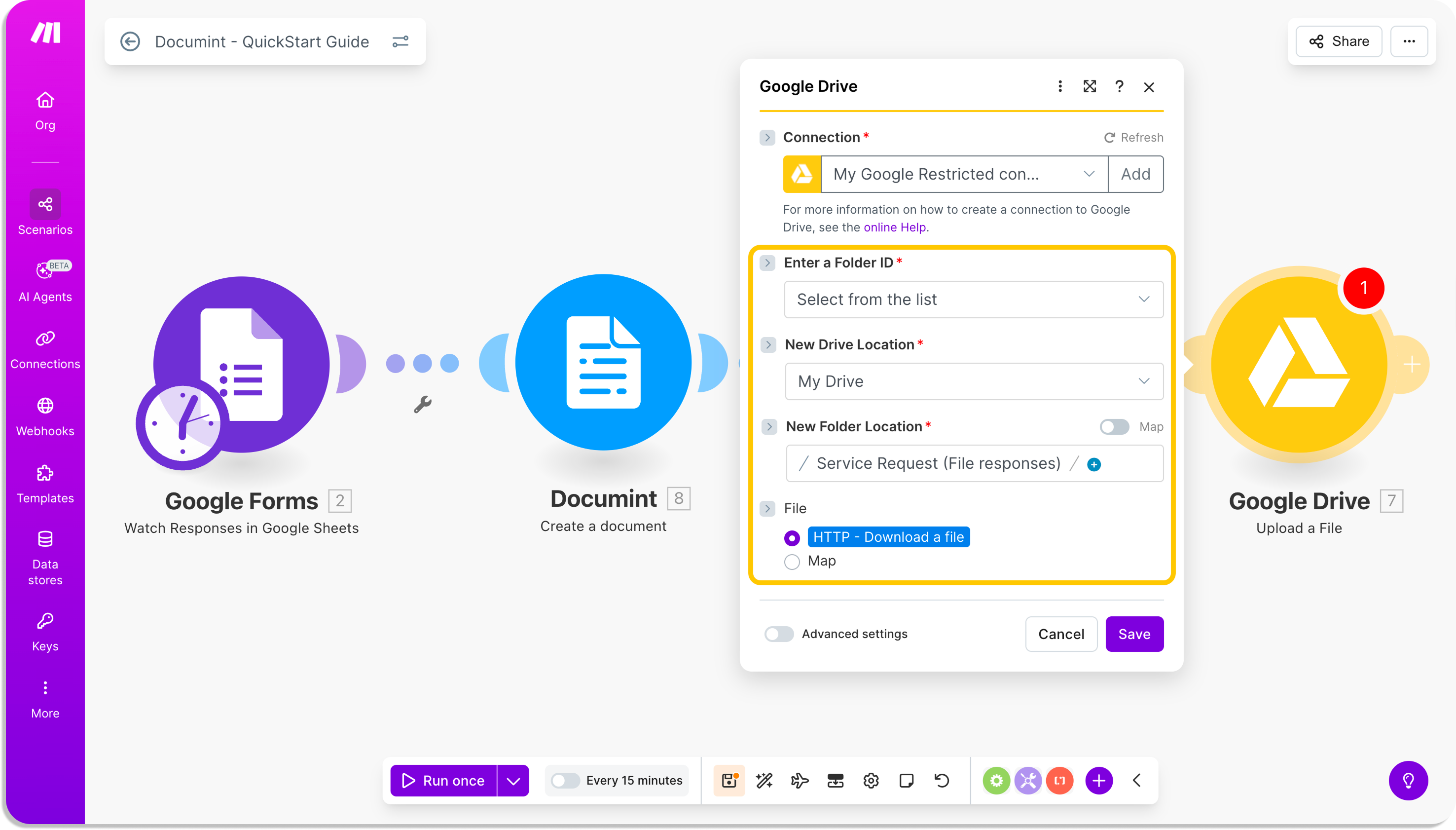Select the Map radio button under File
Image resolution: width=1456 pixels, height=830 pixels.
[792, 562]
